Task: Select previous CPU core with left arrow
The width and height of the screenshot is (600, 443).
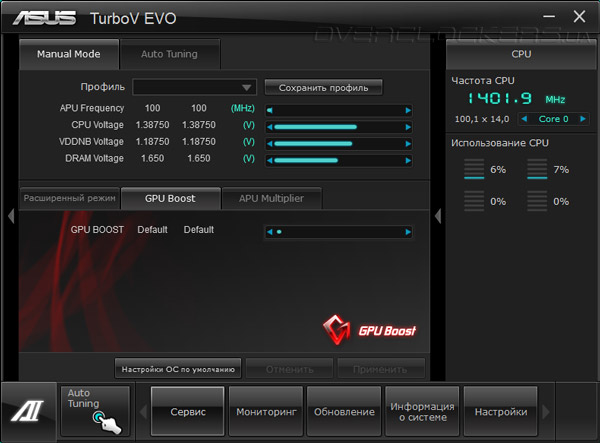Action: 524,119
